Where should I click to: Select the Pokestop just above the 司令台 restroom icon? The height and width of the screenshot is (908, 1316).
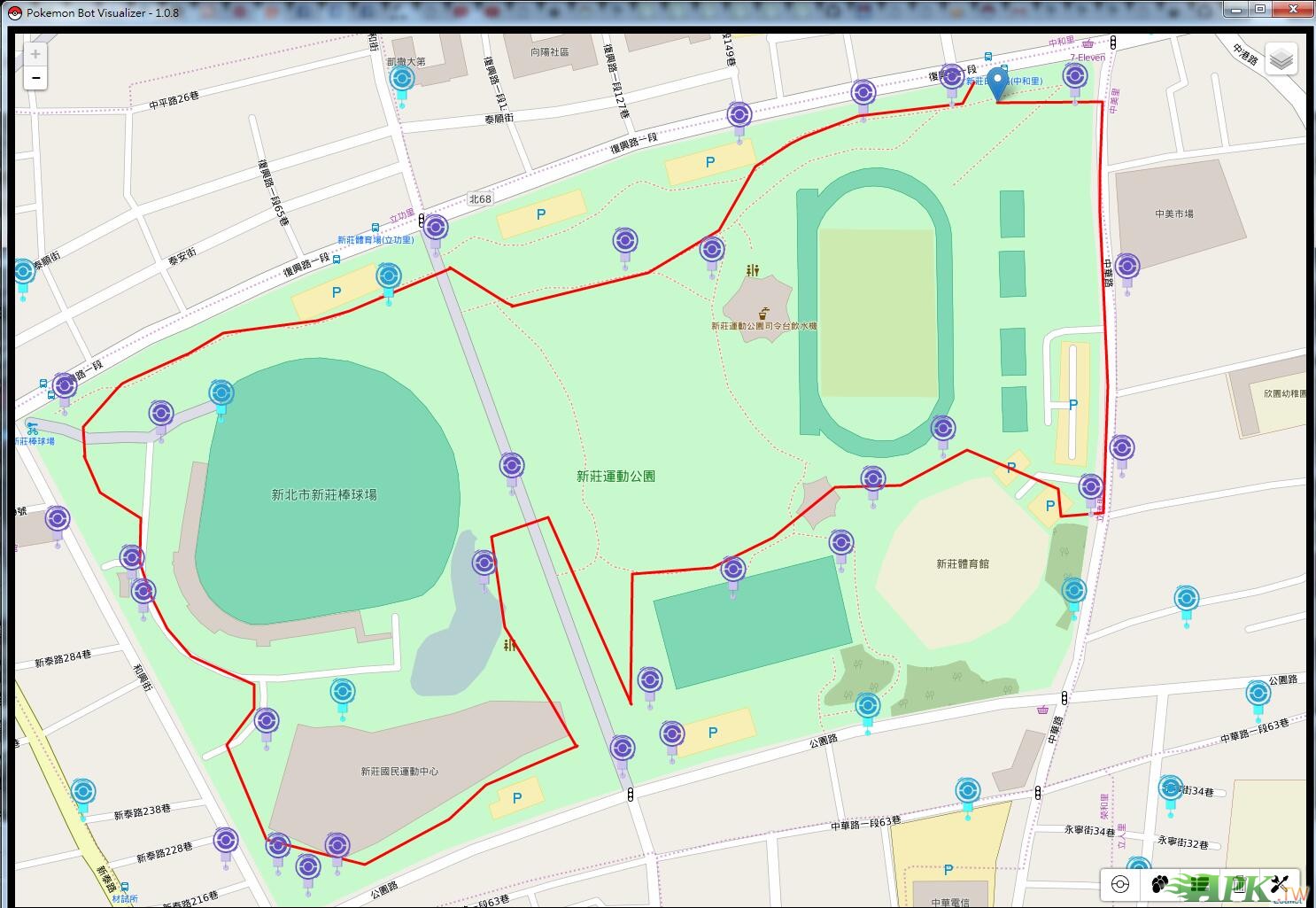pos(712,256)
